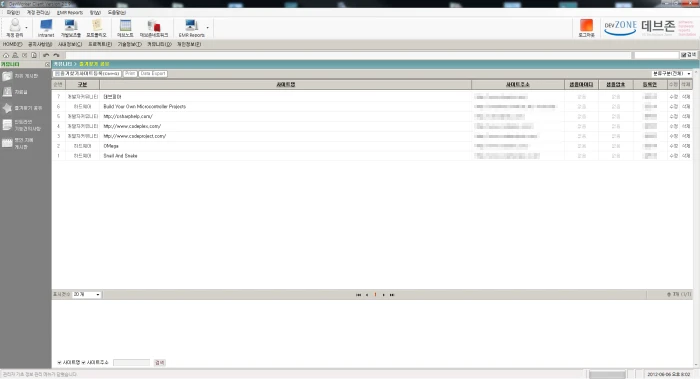Screen dimensions: 700x379
Task: Open the Intranet toolbar icon
Action: [46, 28]
